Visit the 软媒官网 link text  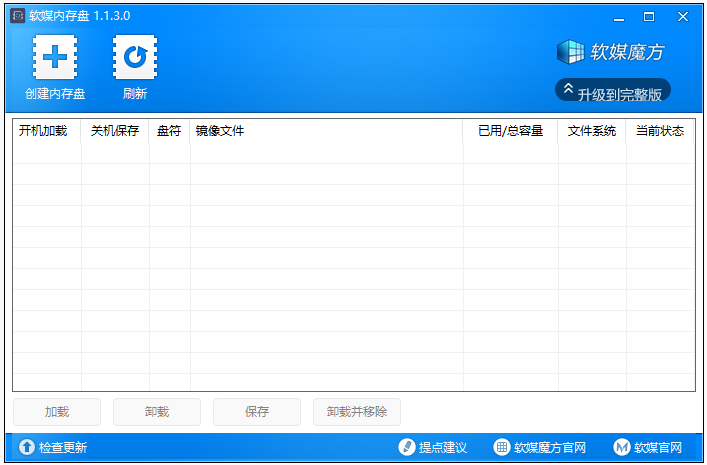pyautogui.click(x=658, y=447)
